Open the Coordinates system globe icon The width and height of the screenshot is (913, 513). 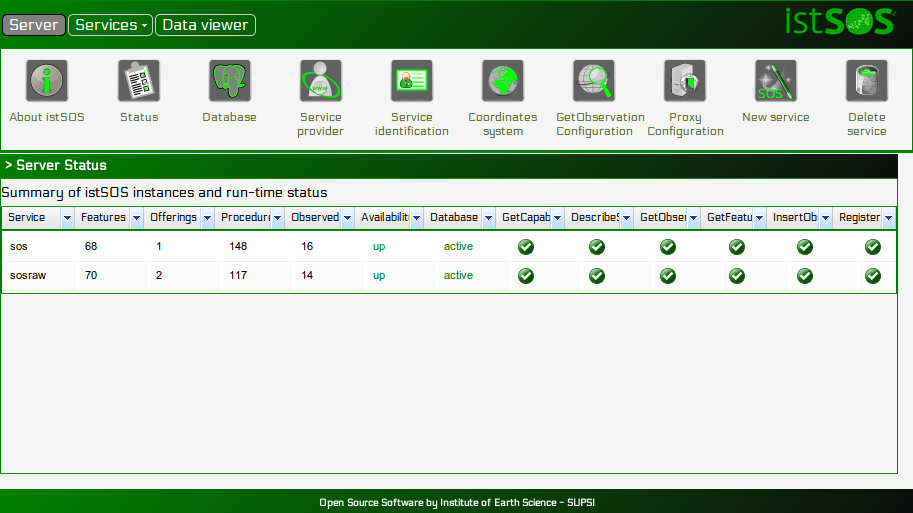[x=502, y=80]
